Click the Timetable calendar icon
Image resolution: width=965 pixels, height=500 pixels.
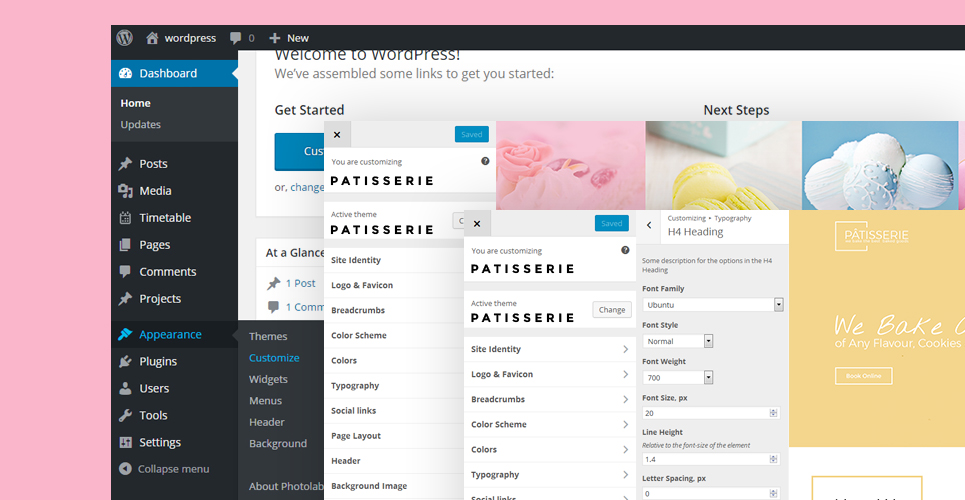[x=125, y=218]
